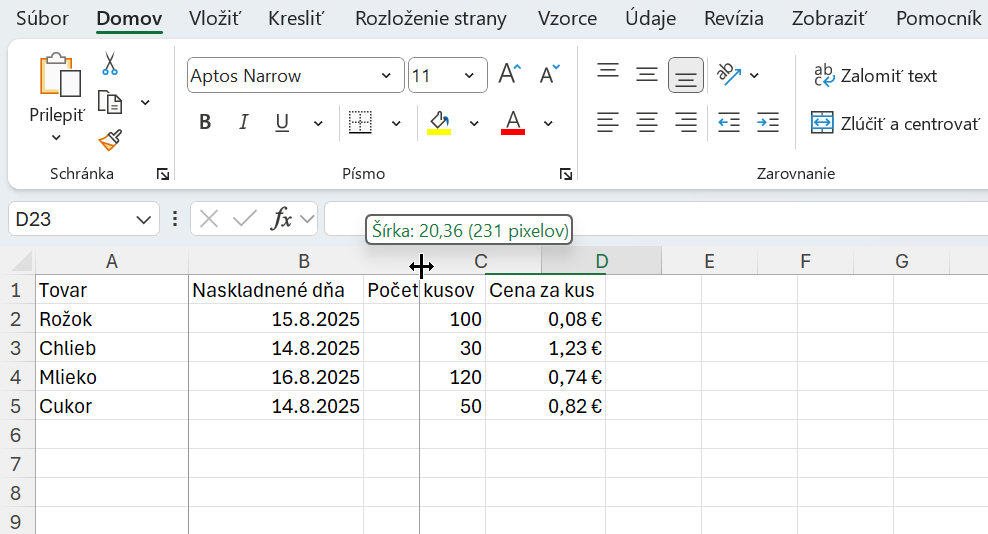Open Schránka clipboard dialog launcher
Screen dimensions: 988x534
tap(163, 174)
